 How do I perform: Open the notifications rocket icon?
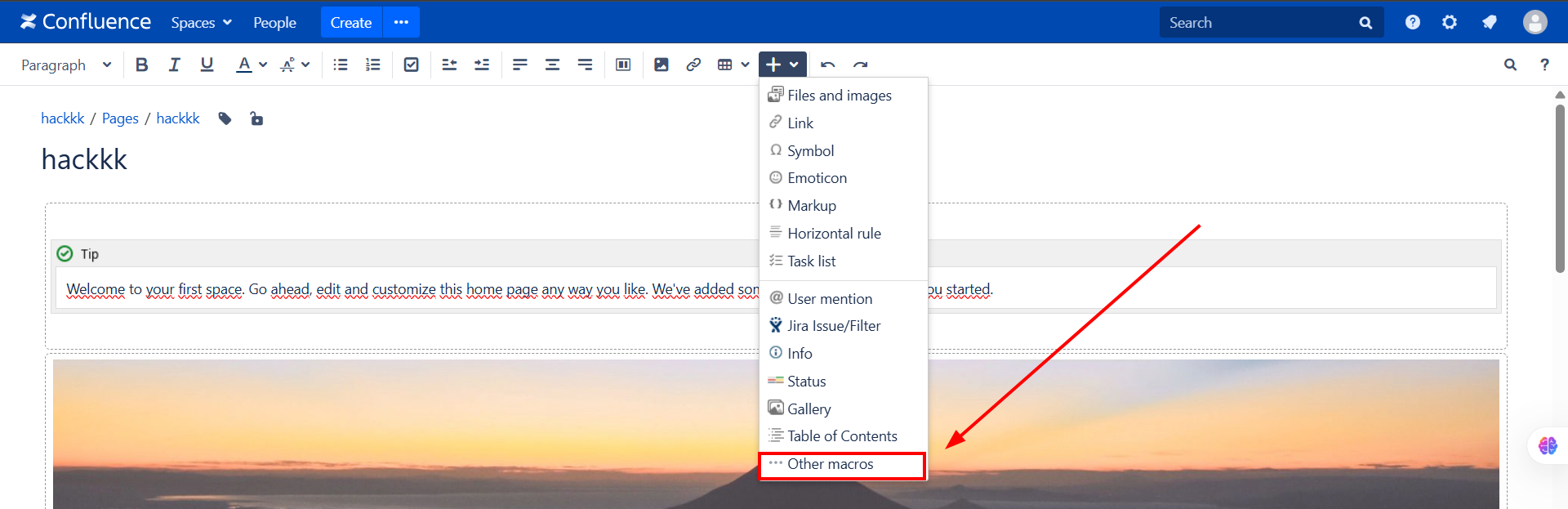1490,23
